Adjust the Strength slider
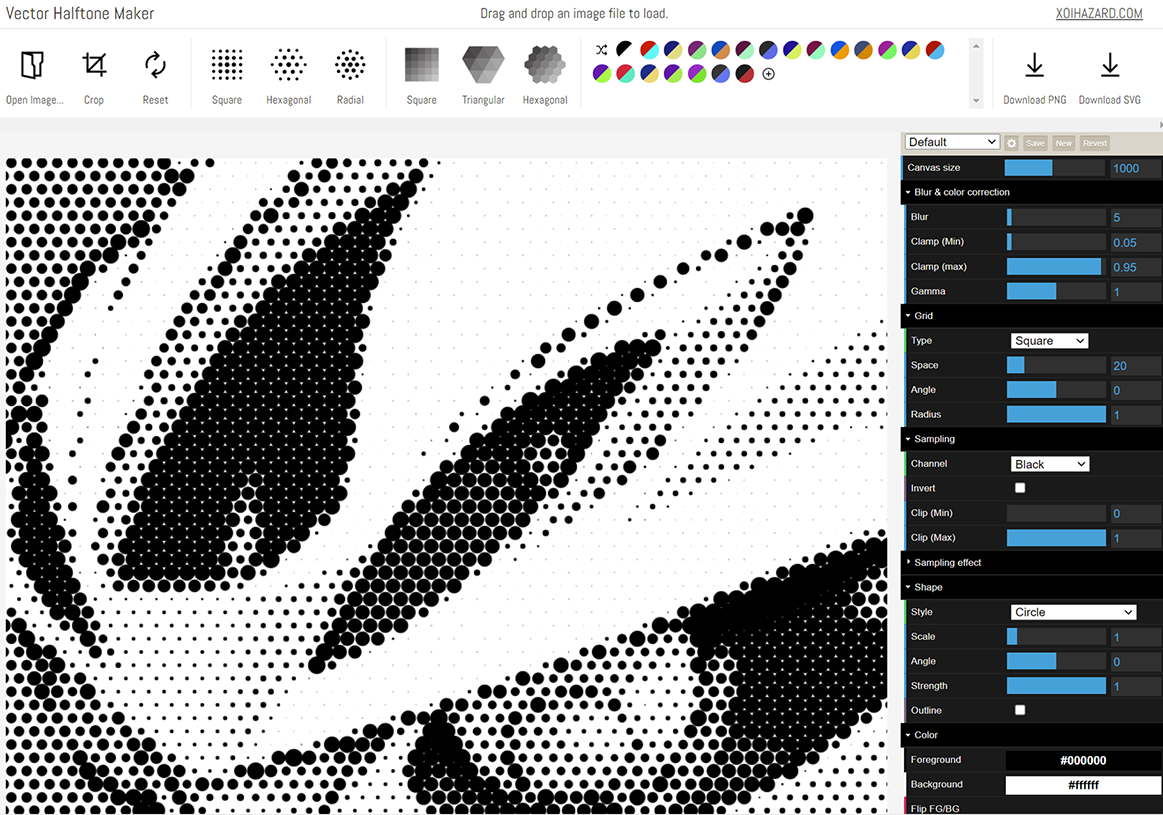Image resolution: width=1163 pixels, height=815 pixels. coord(1056,686)
